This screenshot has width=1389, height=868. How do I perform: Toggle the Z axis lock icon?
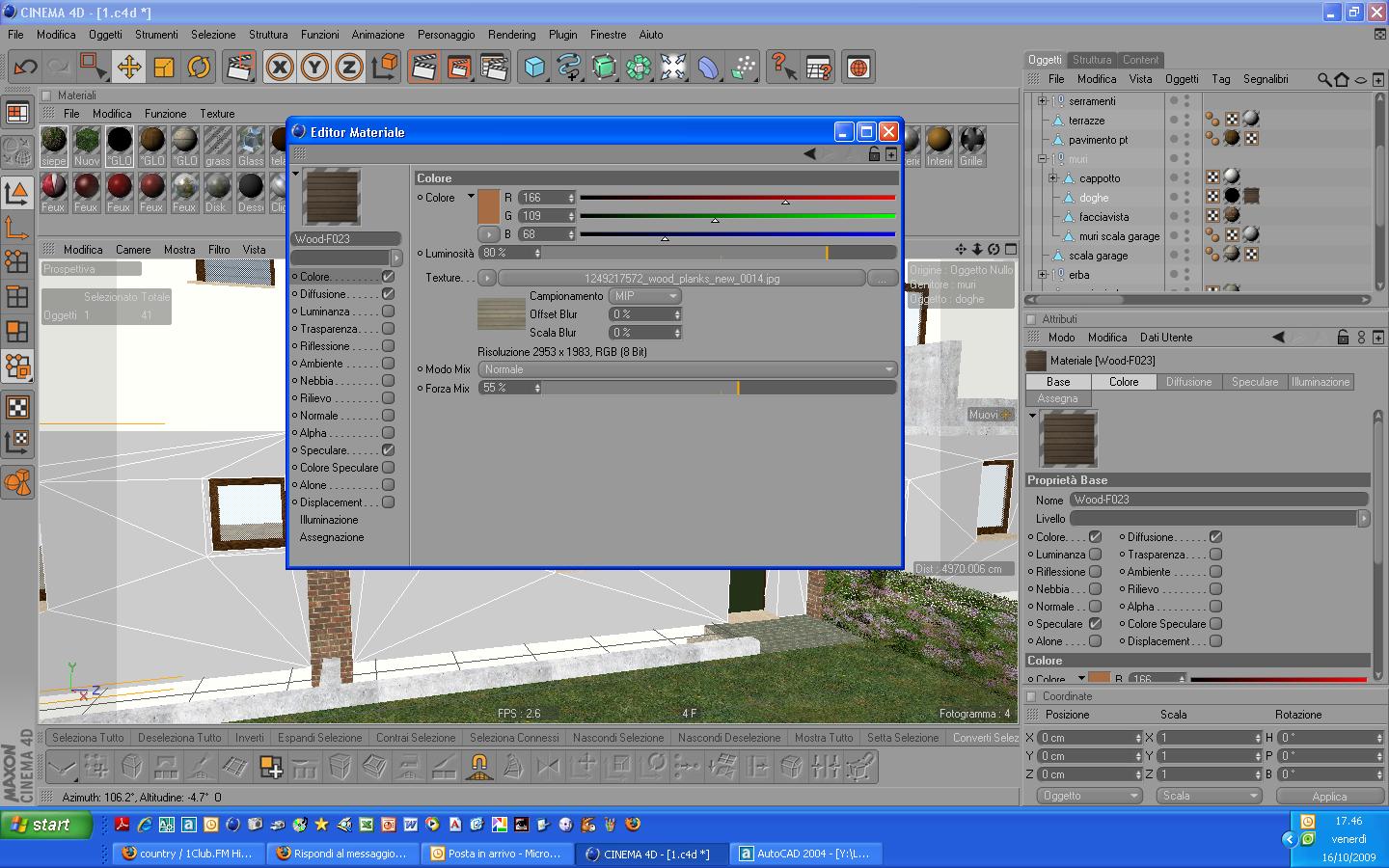[x=348, y=68]
